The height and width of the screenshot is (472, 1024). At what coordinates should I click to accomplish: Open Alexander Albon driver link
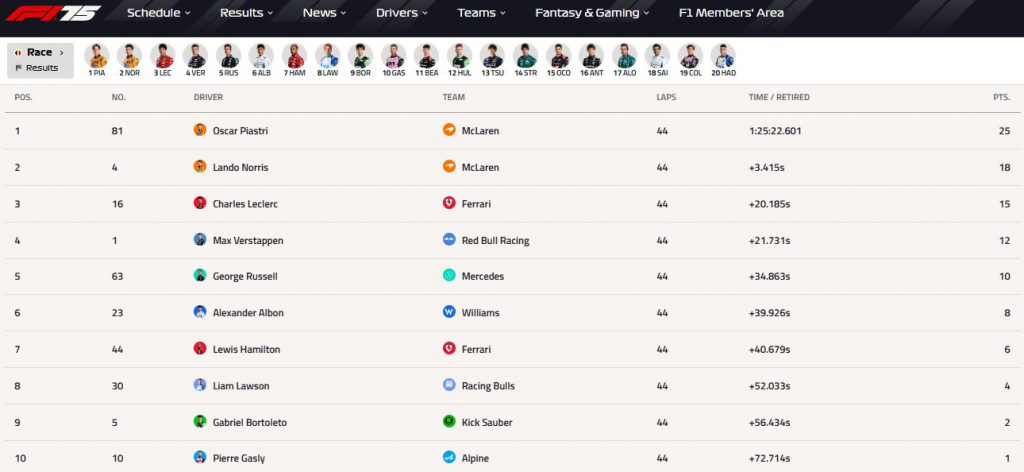[x=248, y=313]
